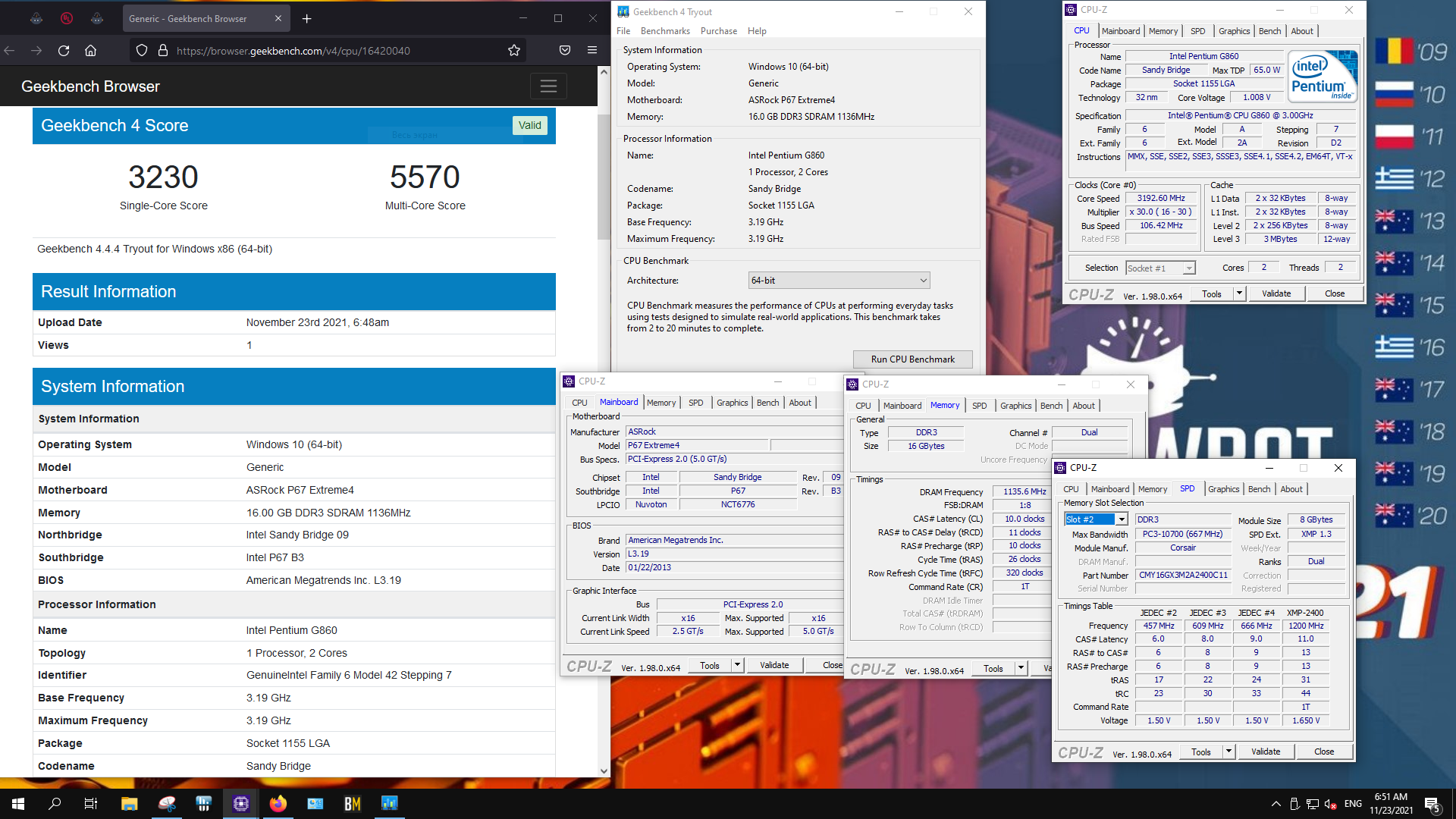
Task: Click the safely remove USB hardware tray icon
Action: tap(1294, 804)
